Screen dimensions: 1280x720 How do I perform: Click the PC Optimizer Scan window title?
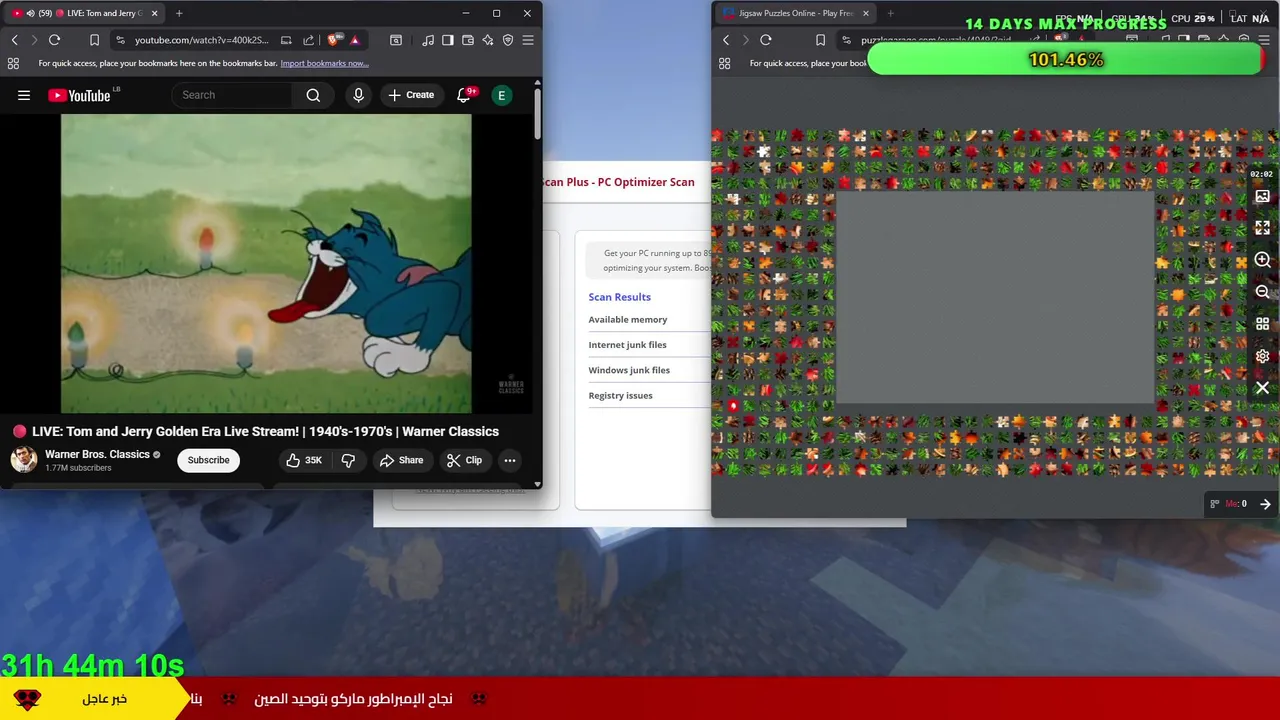[x=619, y=182]
